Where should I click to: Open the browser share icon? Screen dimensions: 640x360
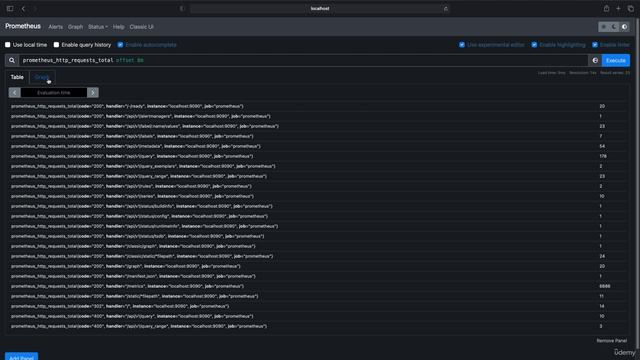pos(607,9)
